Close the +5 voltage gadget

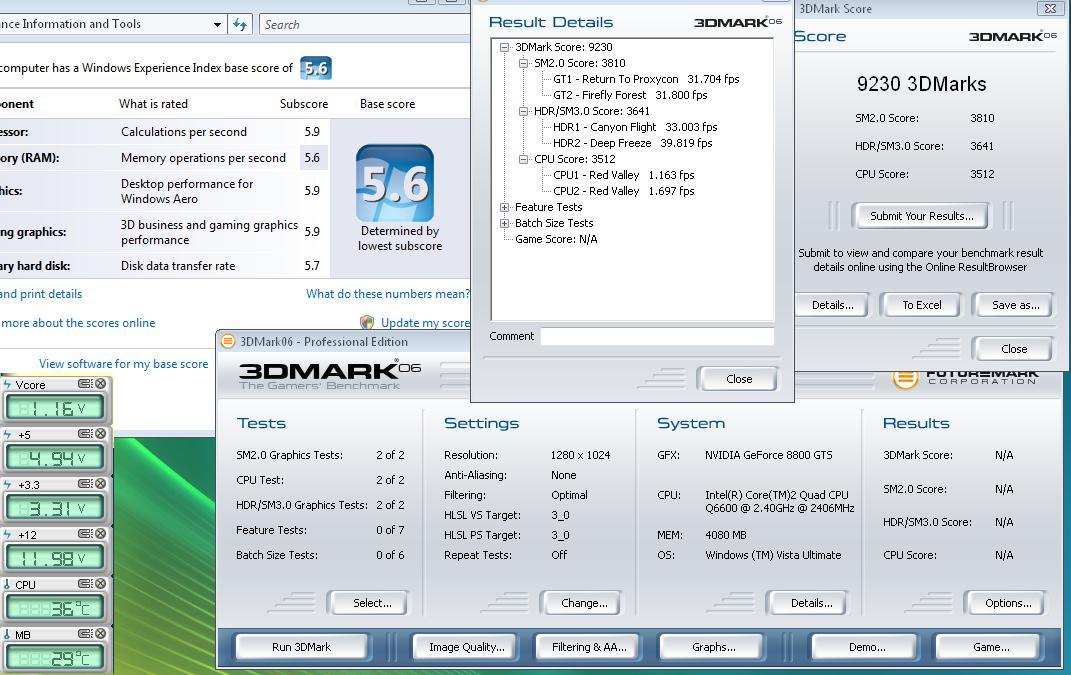pos(100,434)
